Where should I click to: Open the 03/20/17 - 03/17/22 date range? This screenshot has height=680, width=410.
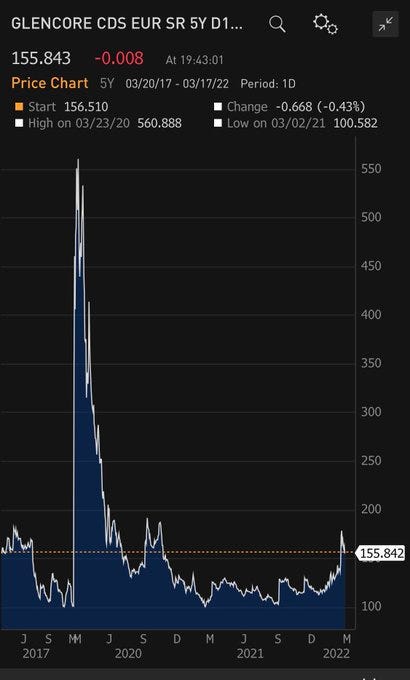(x=177, y=84)
